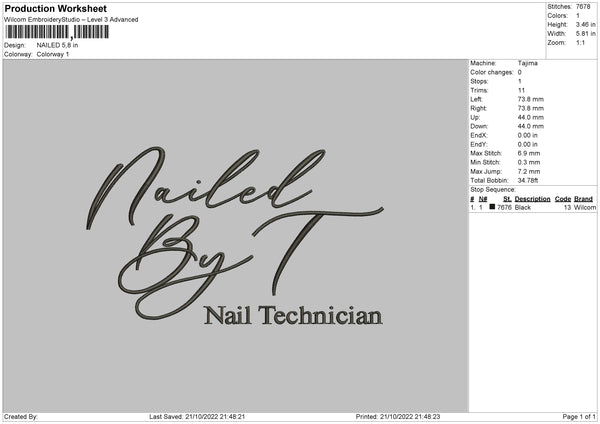This screenshot has width=600, height=424.
Task: Click the thread code 13
Action: (x=567, y=207)
